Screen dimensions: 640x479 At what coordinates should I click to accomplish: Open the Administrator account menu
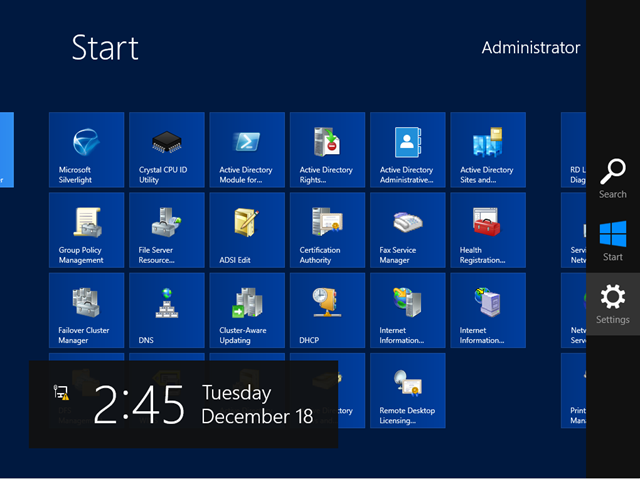click(531, 48)
